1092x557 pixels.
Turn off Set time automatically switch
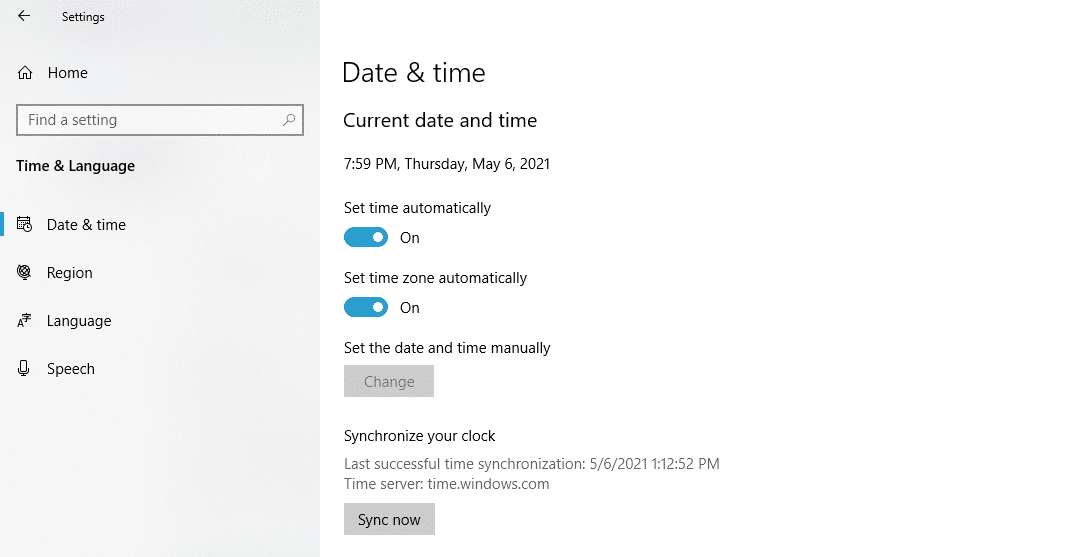tap(366, 238)
